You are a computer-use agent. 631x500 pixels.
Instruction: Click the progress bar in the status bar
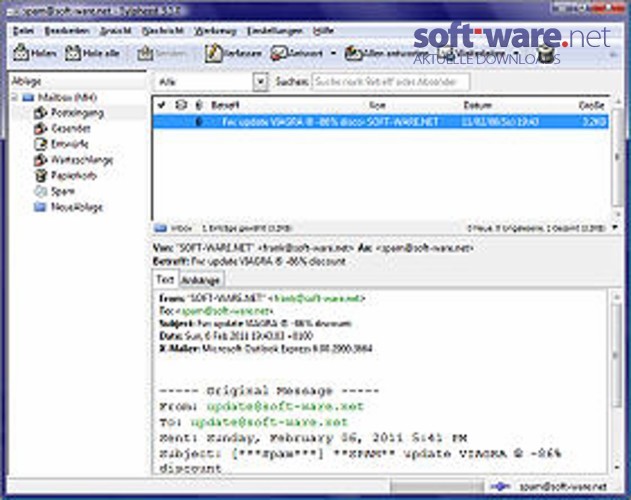pos(437,486)
